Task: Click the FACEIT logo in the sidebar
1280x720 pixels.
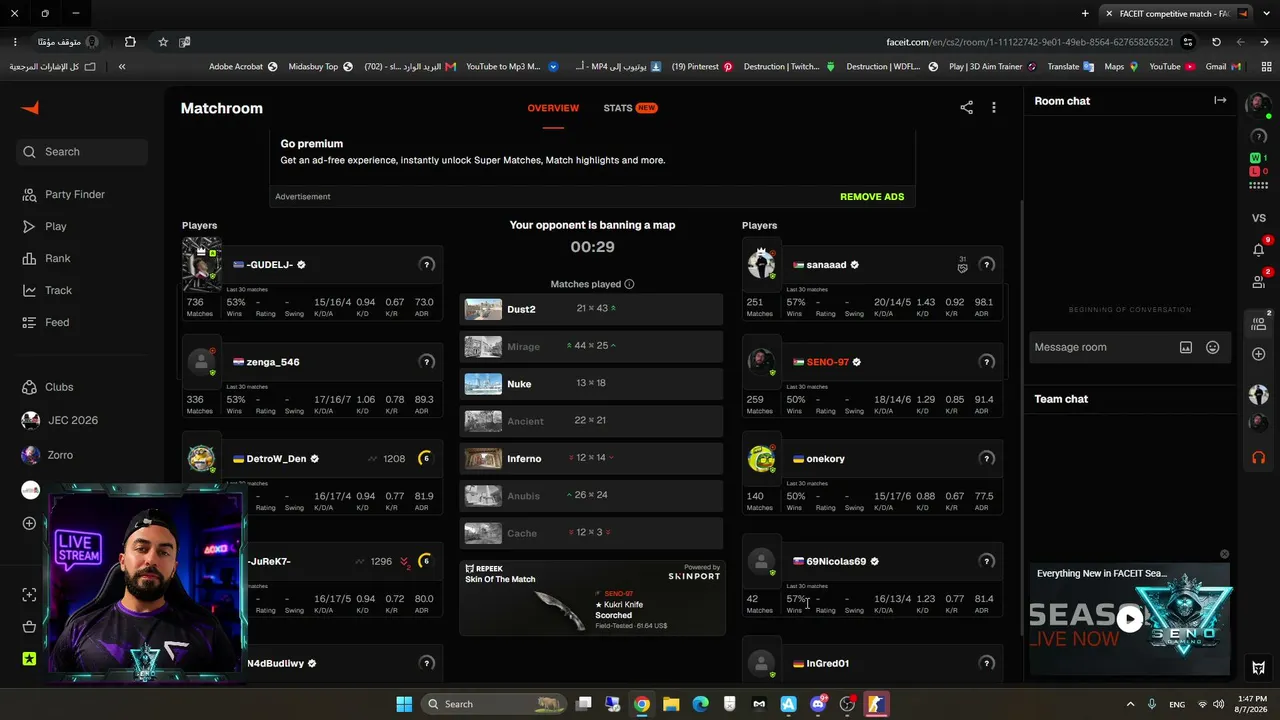Action: 30,108
